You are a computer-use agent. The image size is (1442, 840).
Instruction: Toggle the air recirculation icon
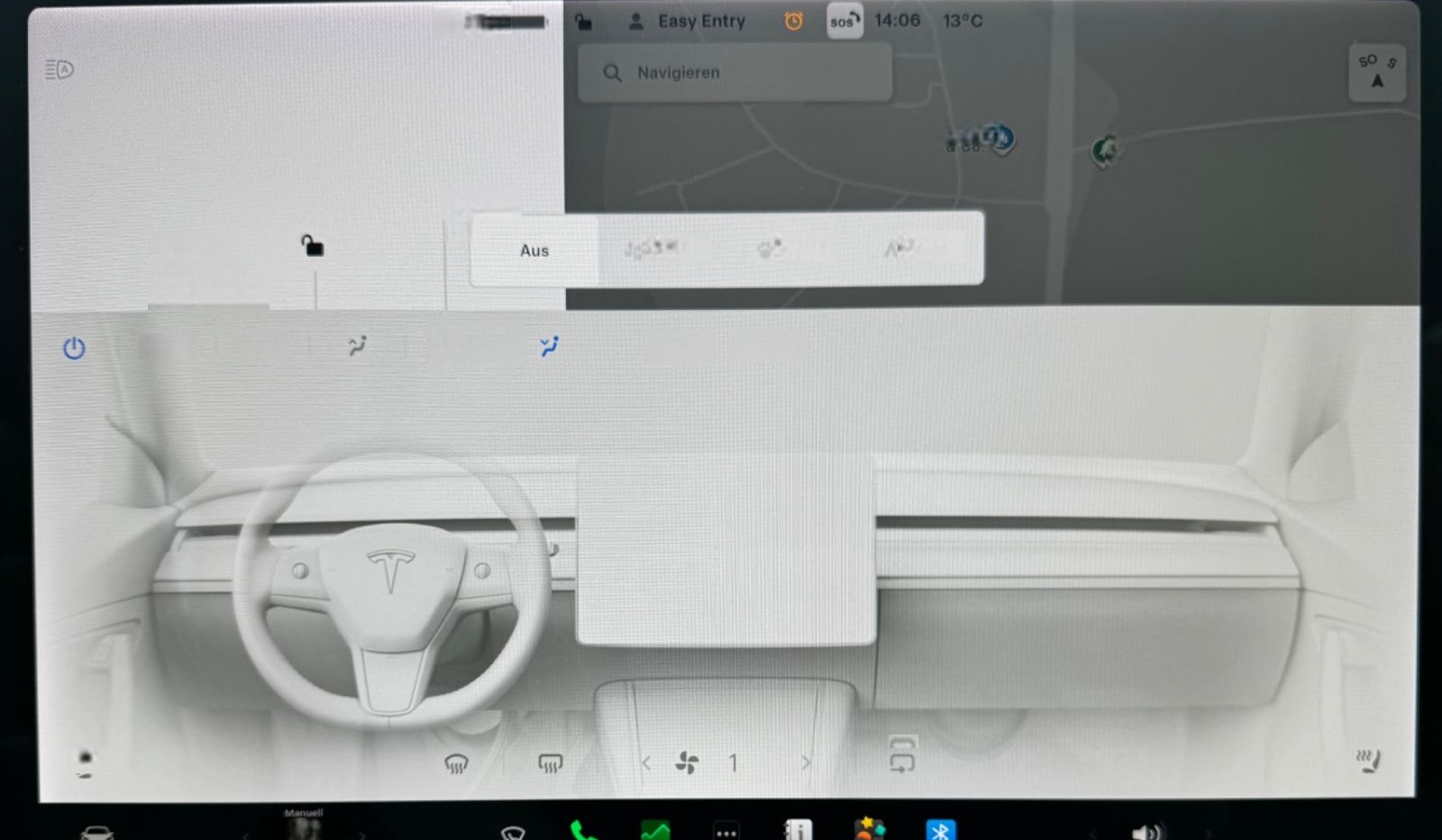[x=902, y=755]
